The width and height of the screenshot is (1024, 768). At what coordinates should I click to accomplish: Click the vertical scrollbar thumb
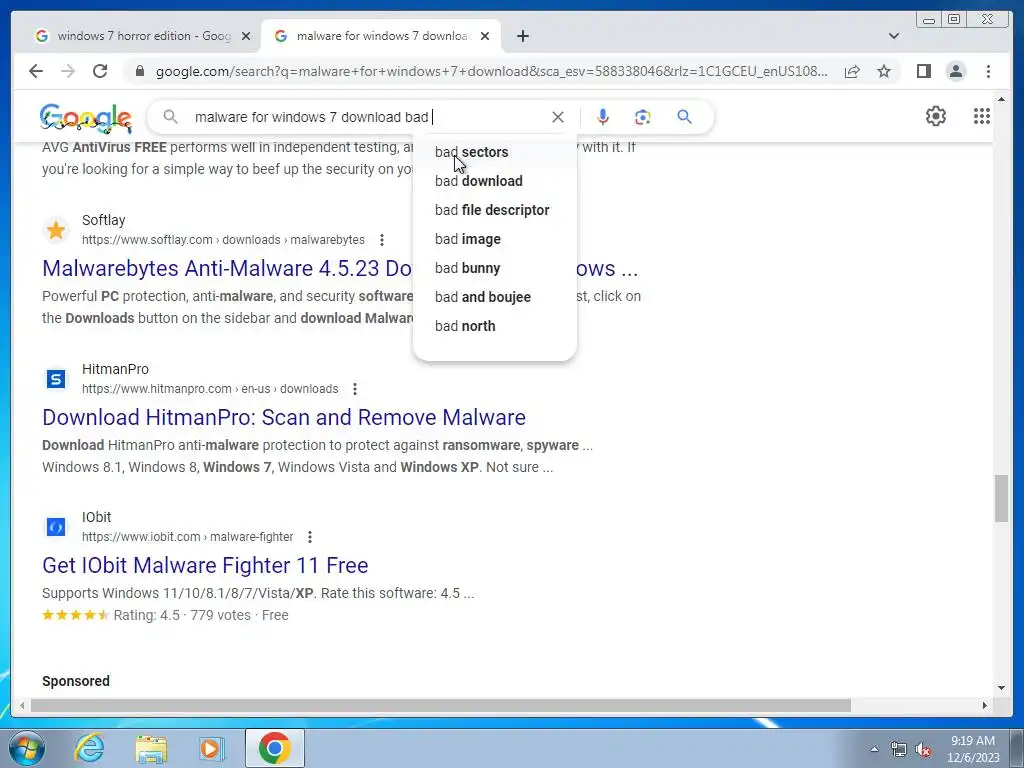click(x=1001, y=498)
